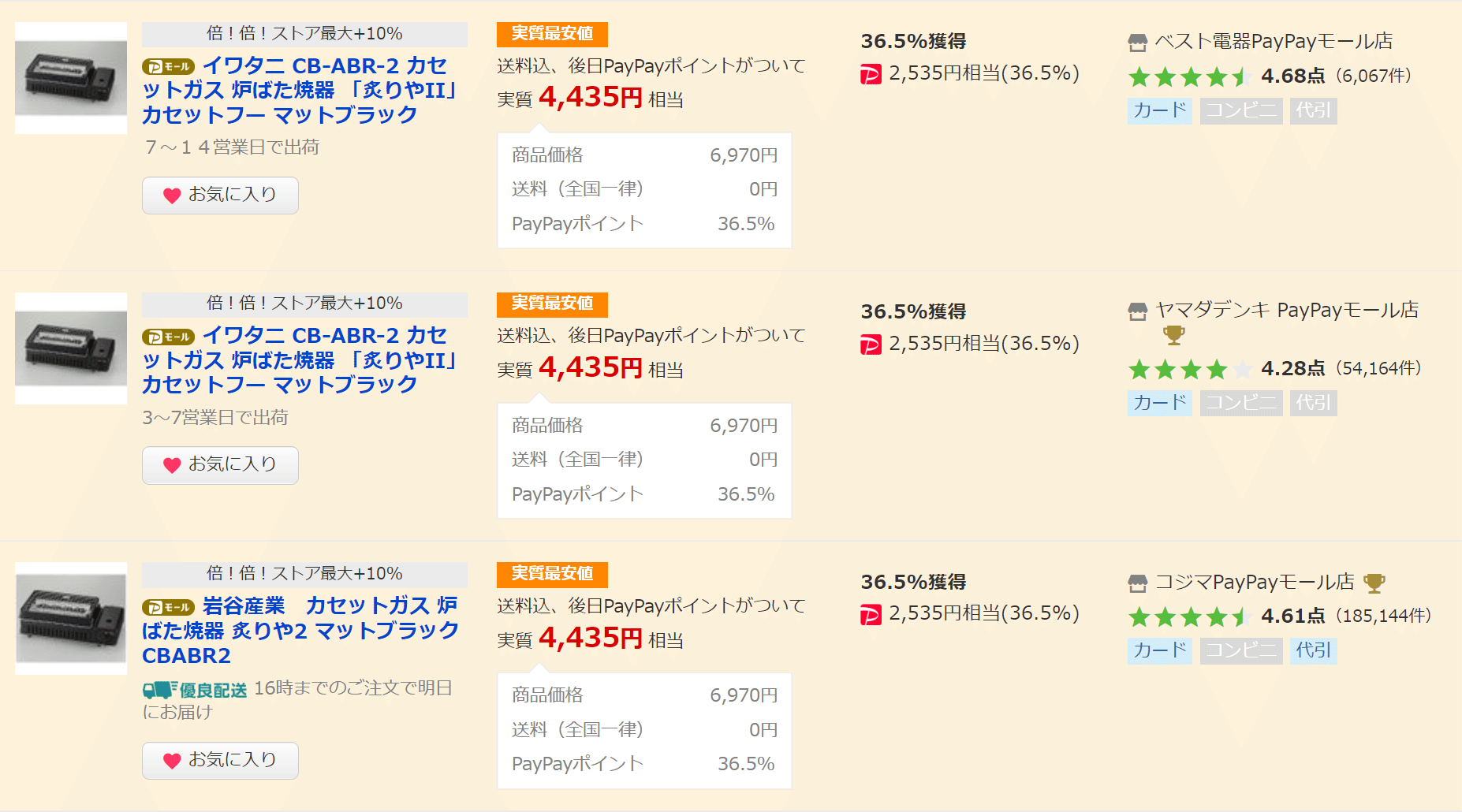Add first product to お気に入り favorites

click(220, 195)
